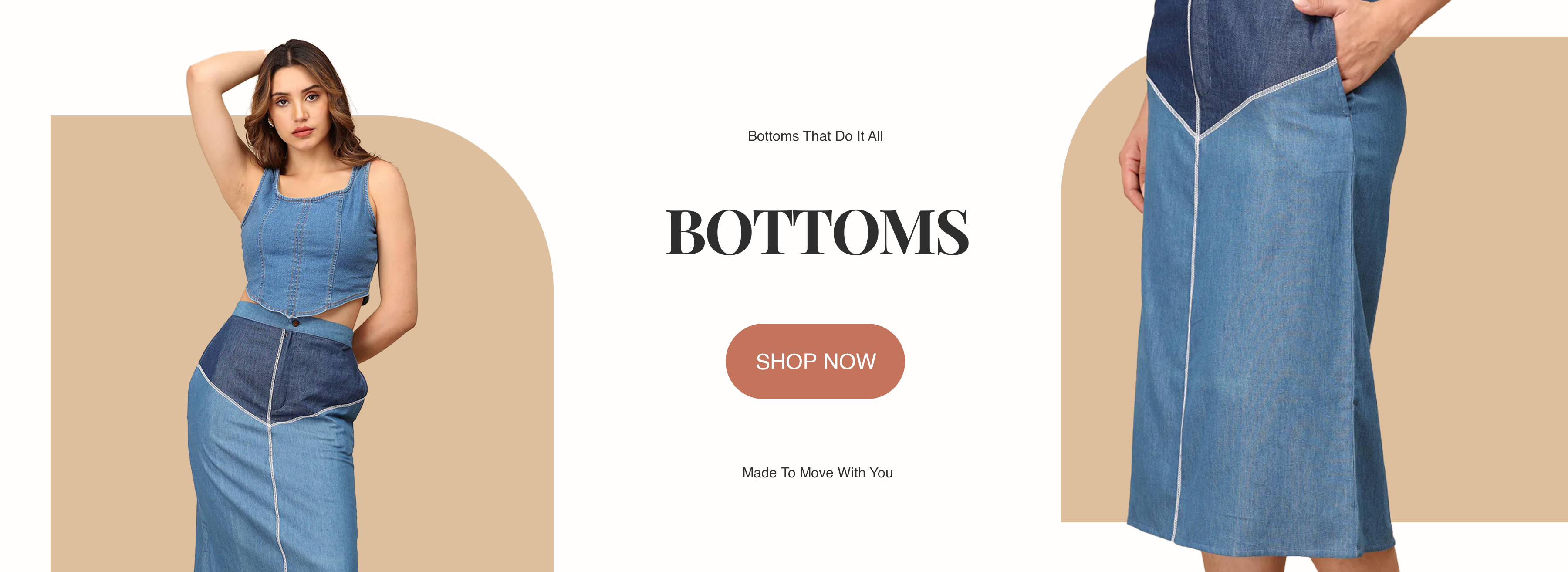Click the 'Bottoms That Do It All' tagline
This screenshot has height=572, width=1568.
tap(815, 136)
